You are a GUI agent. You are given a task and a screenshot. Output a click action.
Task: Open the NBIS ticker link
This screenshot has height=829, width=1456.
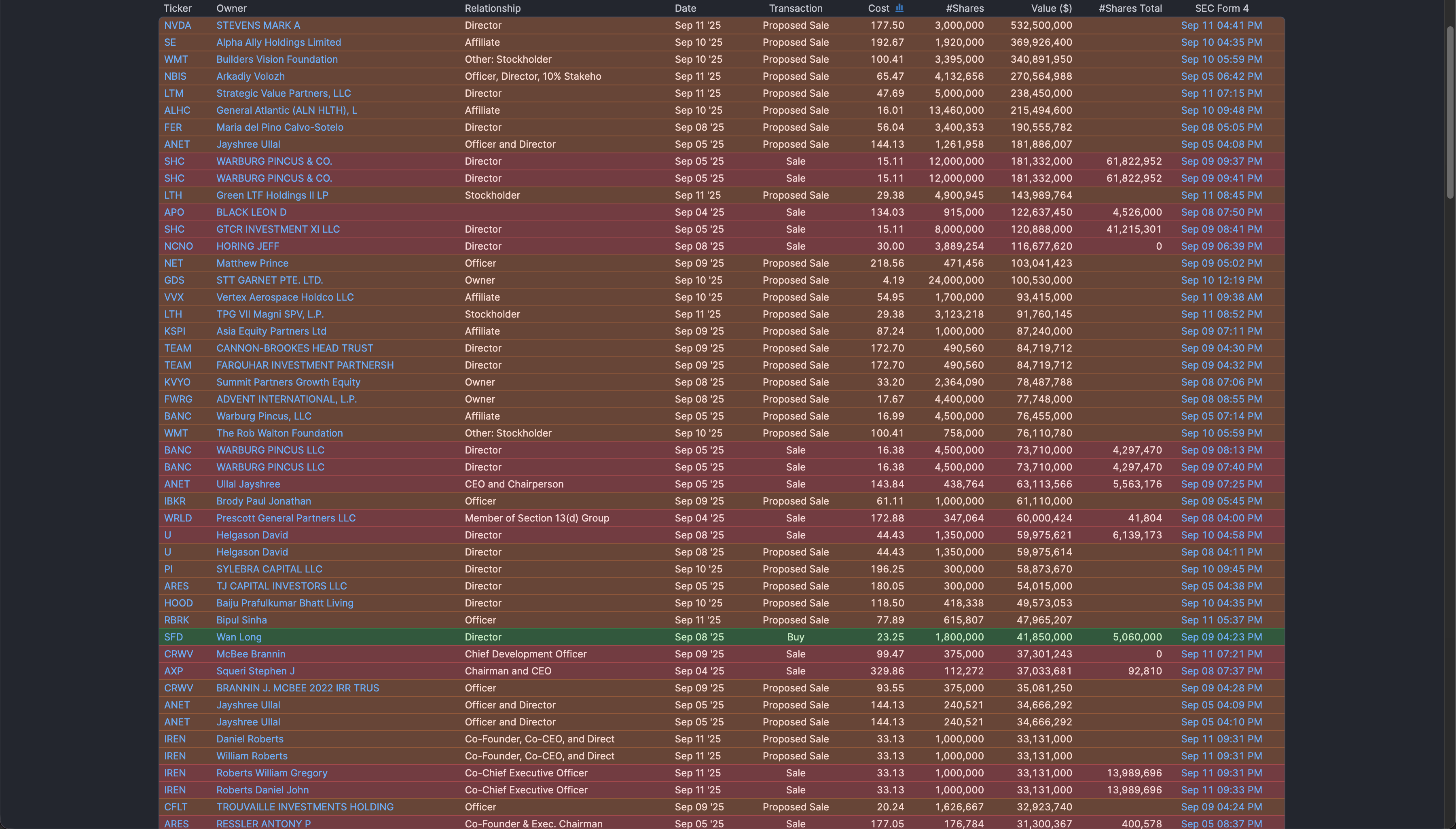(175, 77)
